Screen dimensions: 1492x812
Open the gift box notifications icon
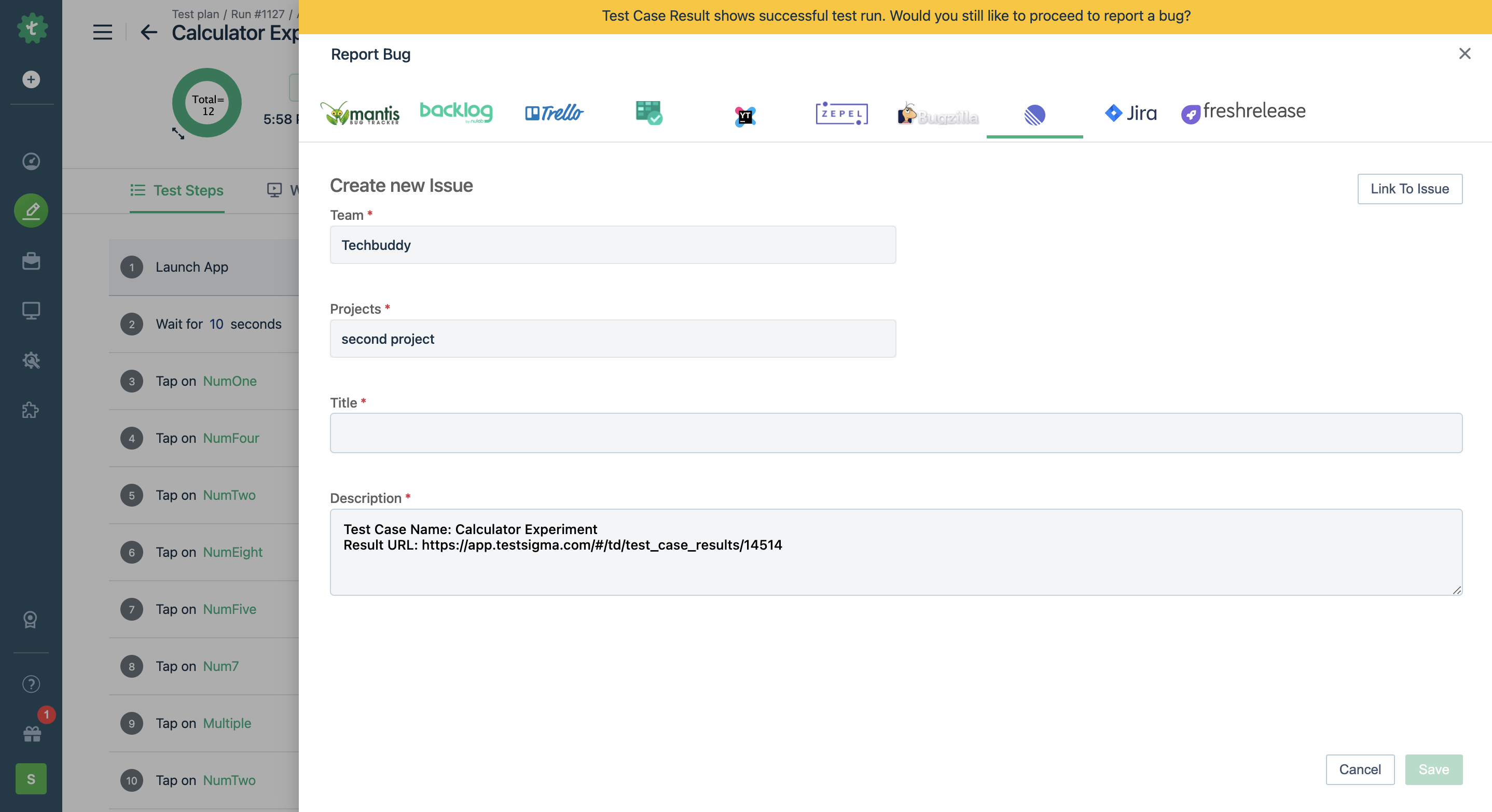pos(33,734)
